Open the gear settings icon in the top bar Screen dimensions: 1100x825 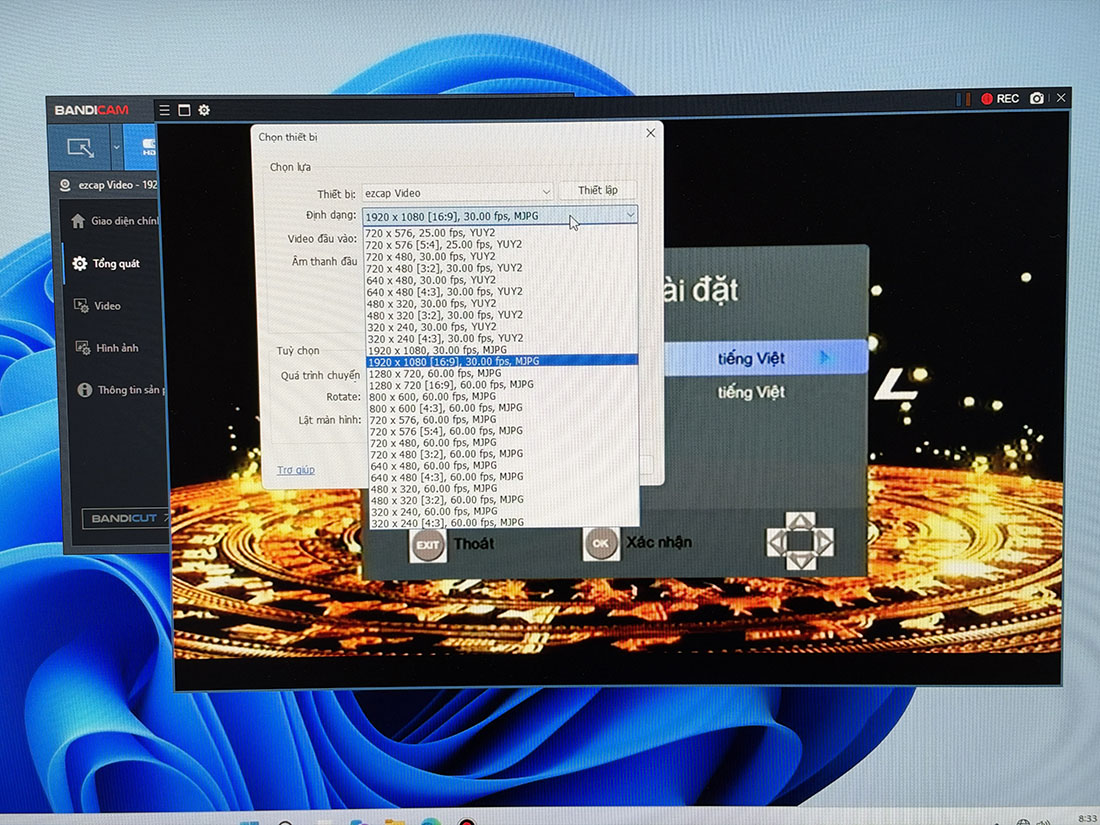[204, 110]
